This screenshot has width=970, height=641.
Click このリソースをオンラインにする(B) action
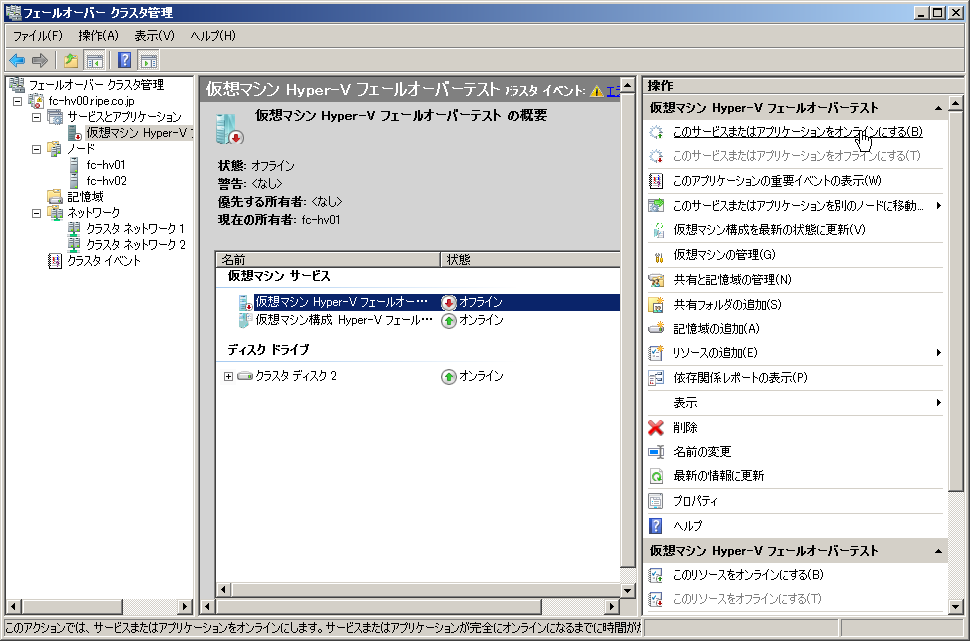[749, 575]
